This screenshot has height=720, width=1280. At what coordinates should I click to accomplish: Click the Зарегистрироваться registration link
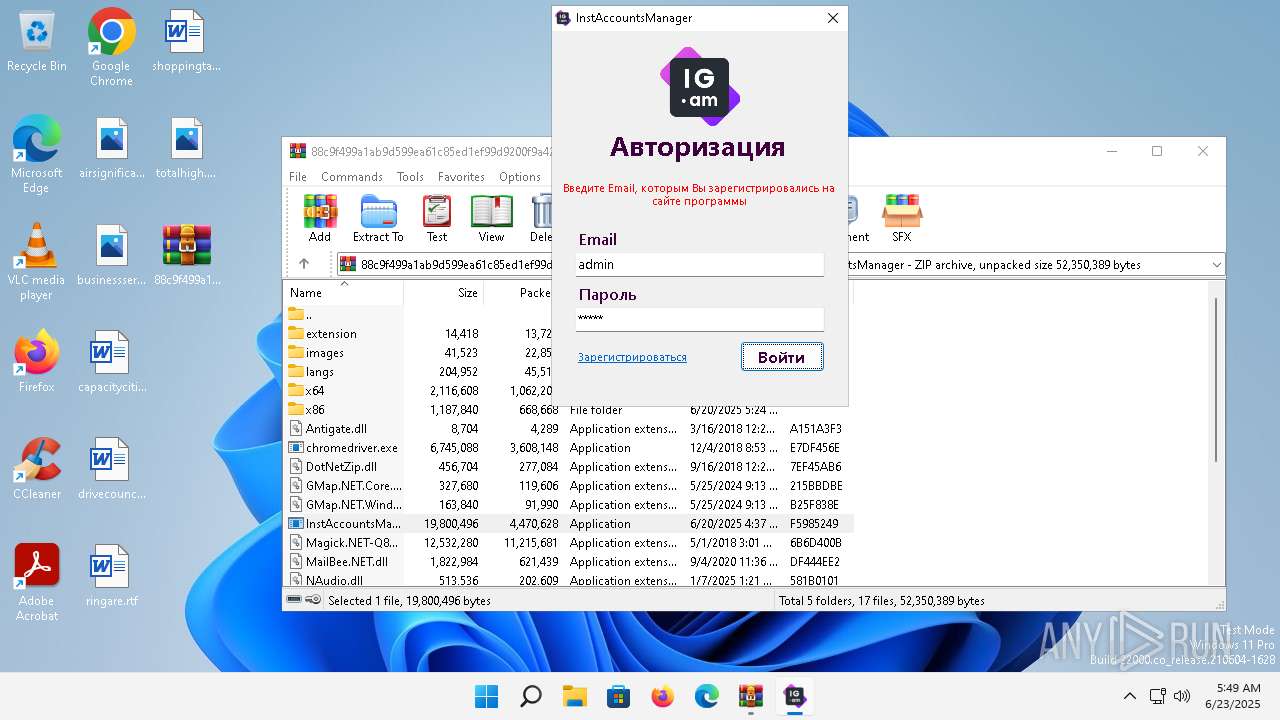(632, 357)
